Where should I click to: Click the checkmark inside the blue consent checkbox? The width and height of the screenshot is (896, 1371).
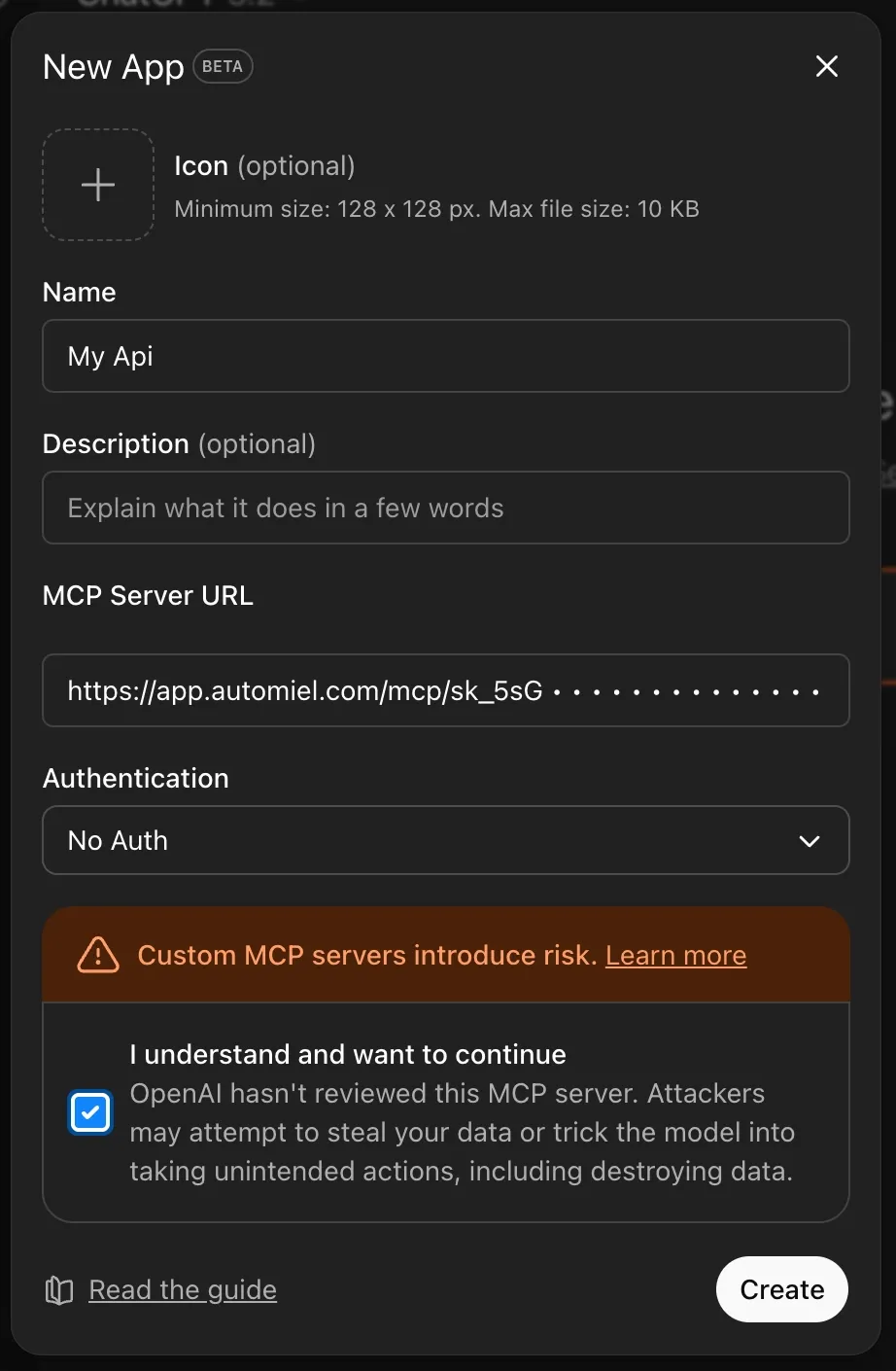tap(90, 1112)
